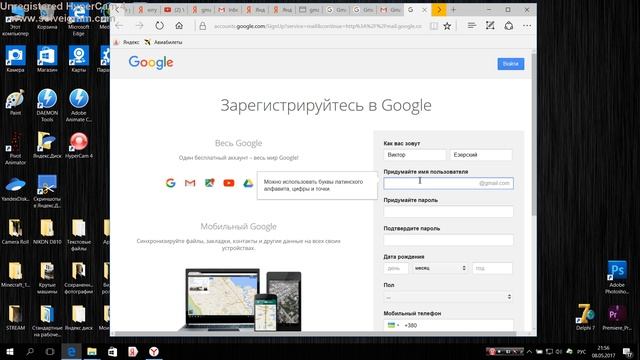Viewport: 640px width, 360px height.
Task: Switch to the Gmail Inbox tab
Action: click(228, 10)
